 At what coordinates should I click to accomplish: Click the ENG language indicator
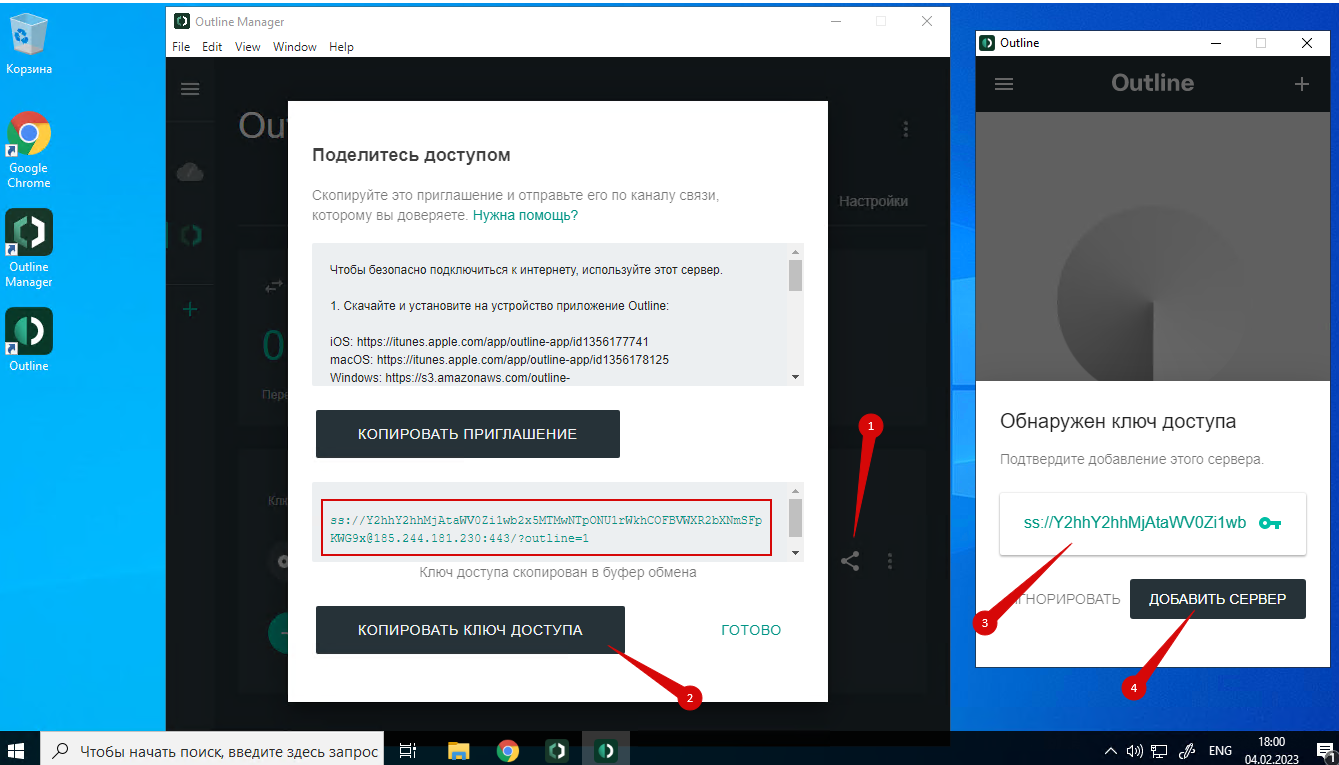1220,750
